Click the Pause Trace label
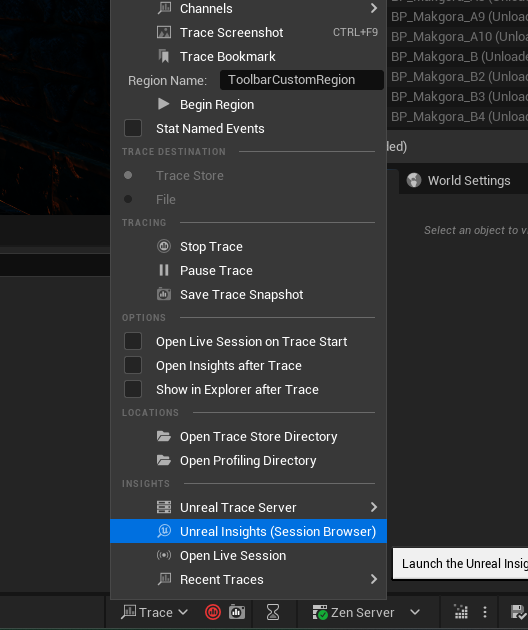The width and height of the screenshot is (528, 630). coord(216,270)
